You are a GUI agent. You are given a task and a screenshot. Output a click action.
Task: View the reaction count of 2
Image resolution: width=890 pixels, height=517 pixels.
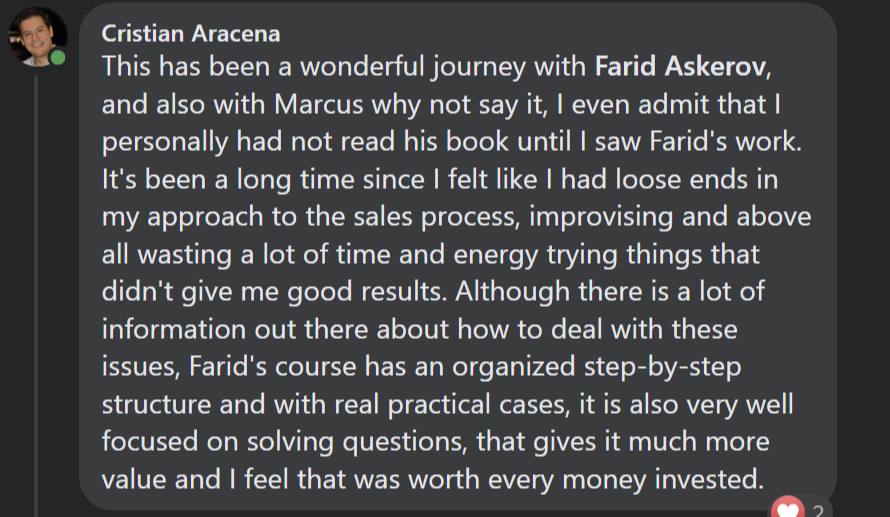click(818, 510)
